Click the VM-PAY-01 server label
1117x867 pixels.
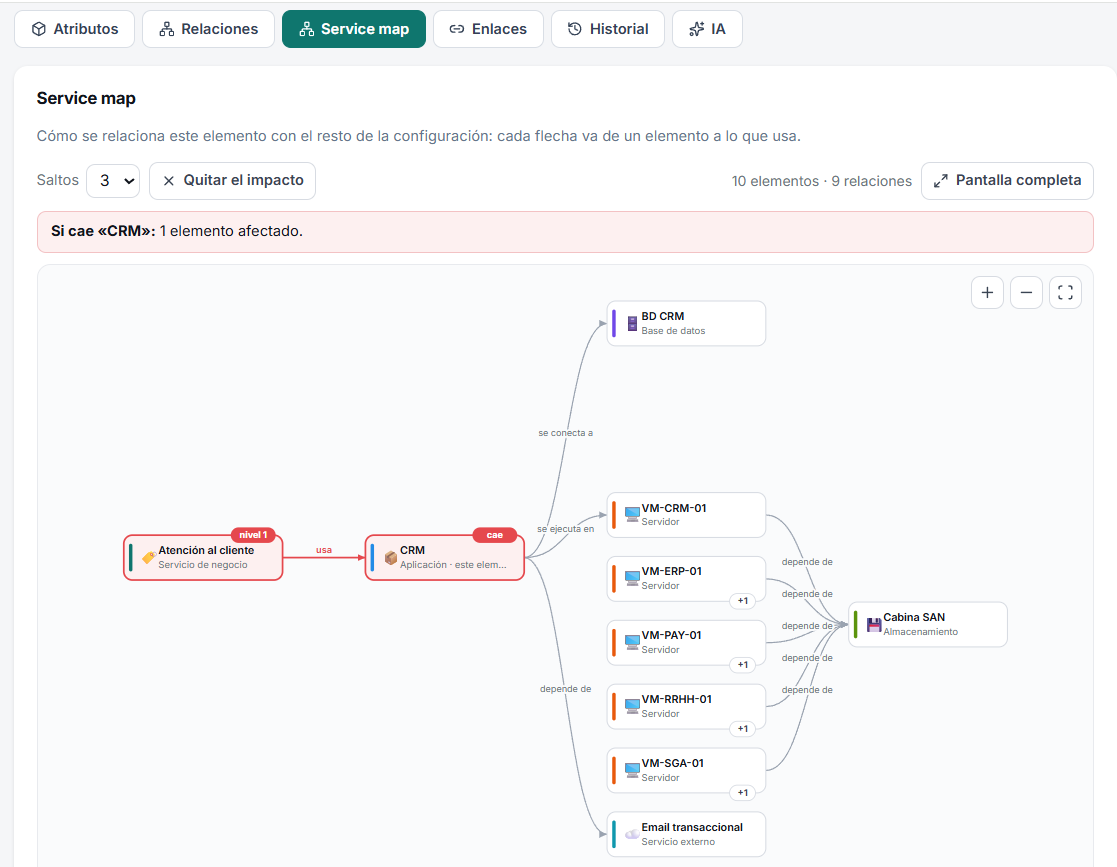point(671,635)
